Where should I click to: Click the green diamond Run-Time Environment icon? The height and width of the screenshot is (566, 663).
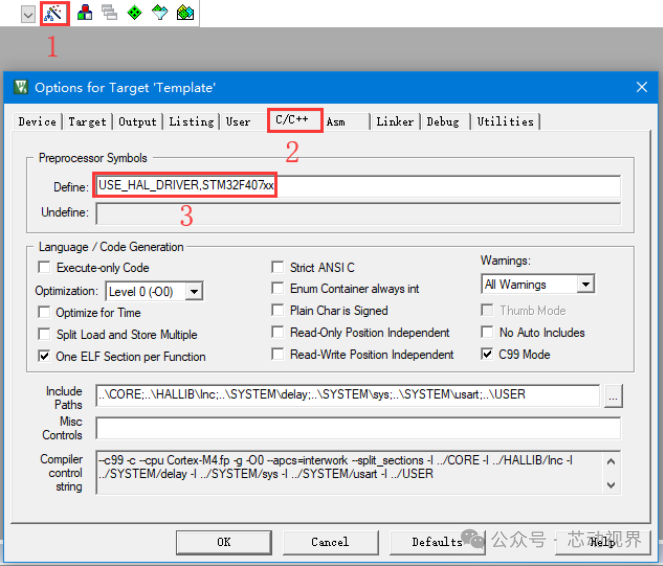[x=134, y=13]
